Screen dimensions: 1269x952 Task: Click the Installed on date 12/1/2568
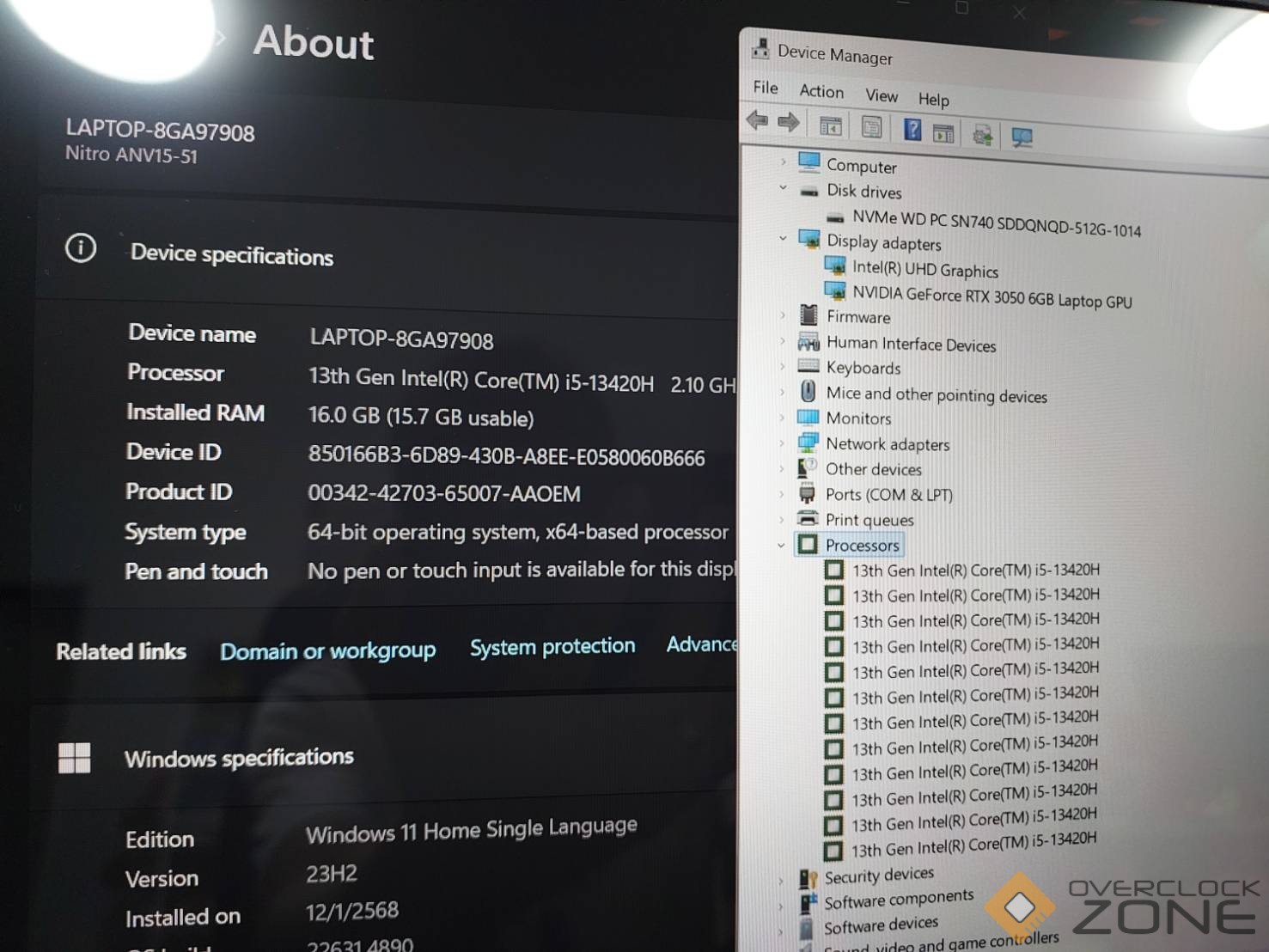point(352,910)
